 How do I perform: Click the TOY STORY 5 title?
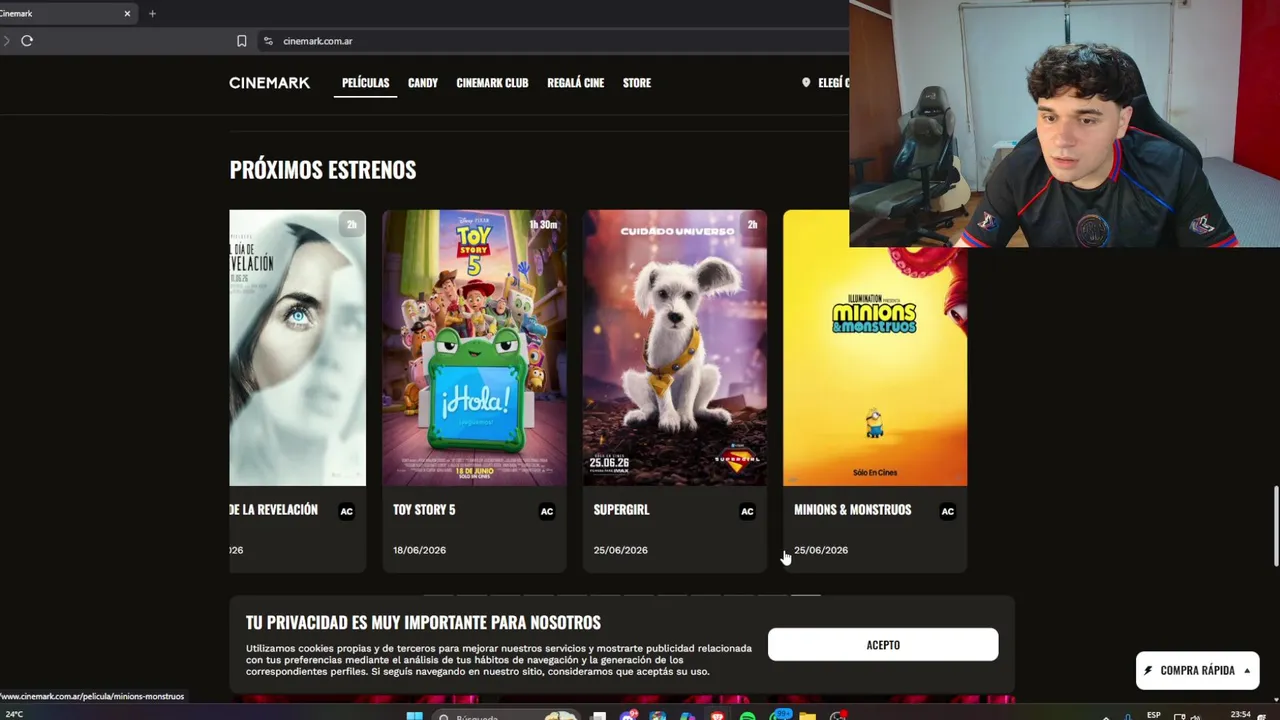coord(424,510)
